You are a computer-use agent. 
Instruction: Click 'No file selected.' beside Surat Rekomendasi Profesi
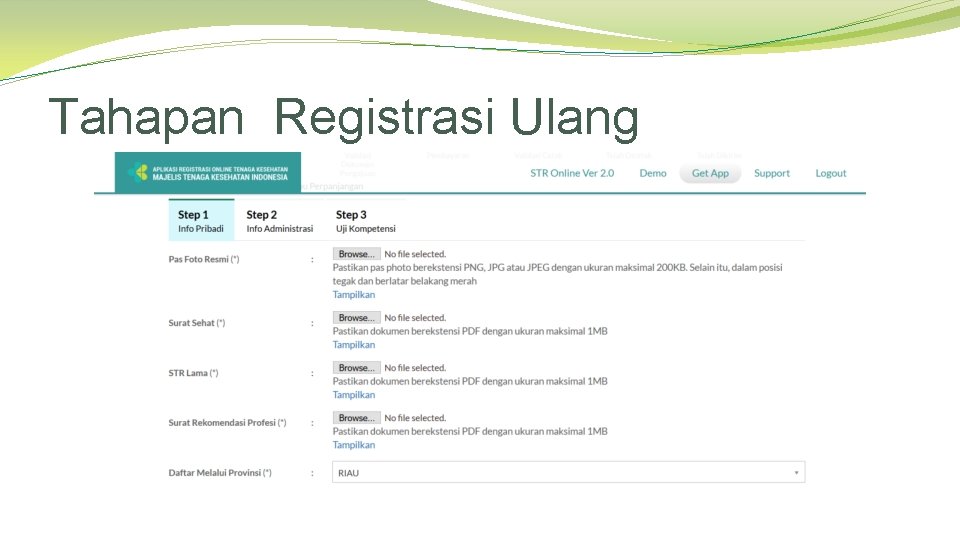pyautogui.click(x=415, y=418)
